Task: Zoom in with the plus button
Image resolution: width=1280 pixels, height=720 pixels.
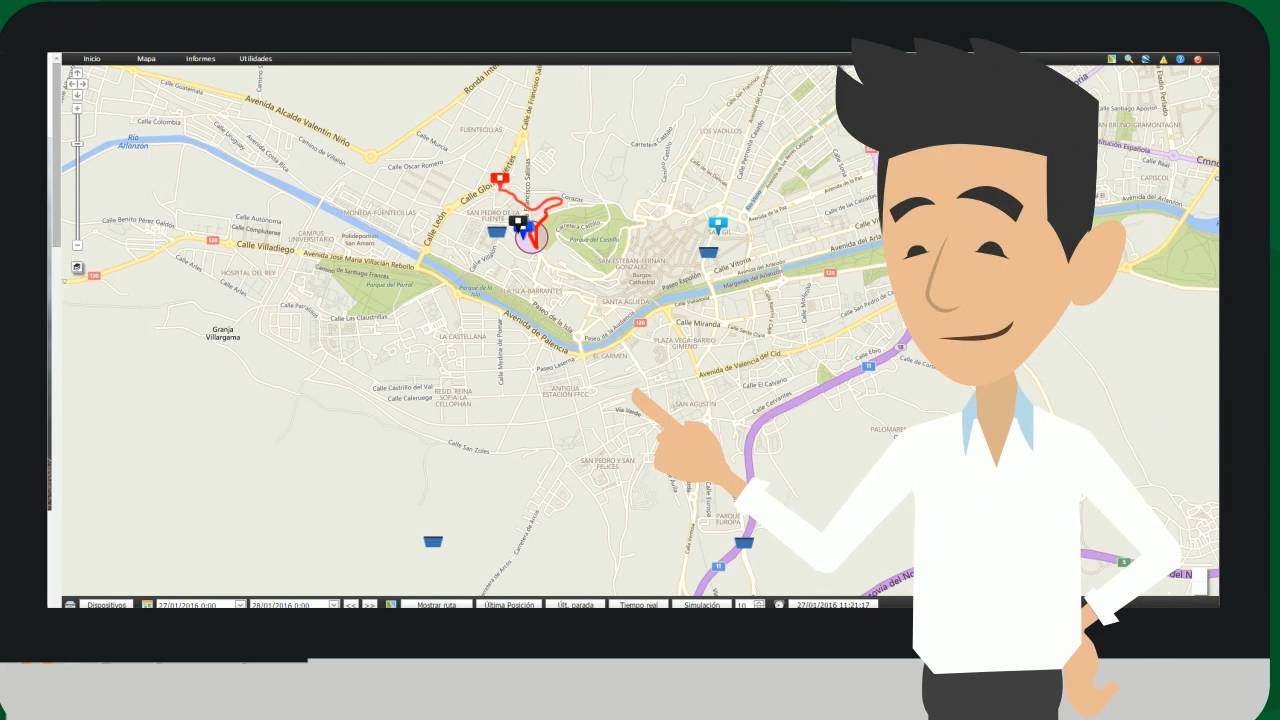Action: click(77, 108)
